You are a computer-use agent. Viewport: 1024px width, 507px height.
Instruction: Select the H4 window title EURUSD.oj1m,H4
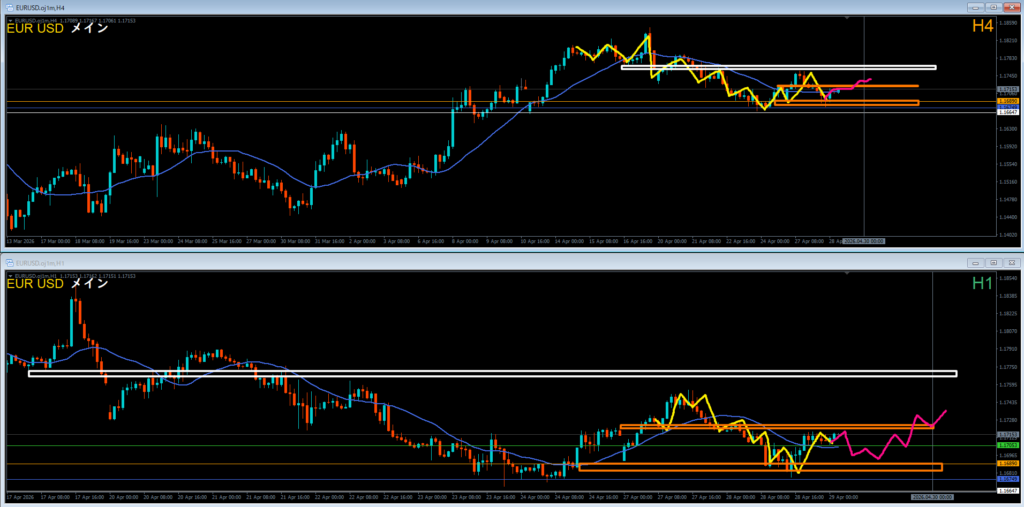click(x=39, y=7)
